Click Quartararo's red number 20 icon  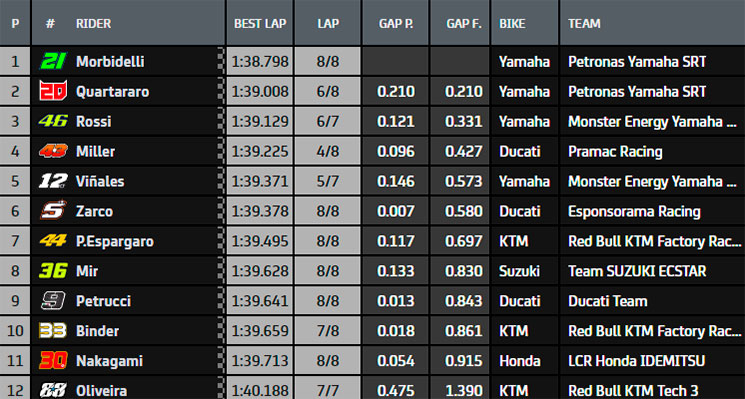(53, 91)
